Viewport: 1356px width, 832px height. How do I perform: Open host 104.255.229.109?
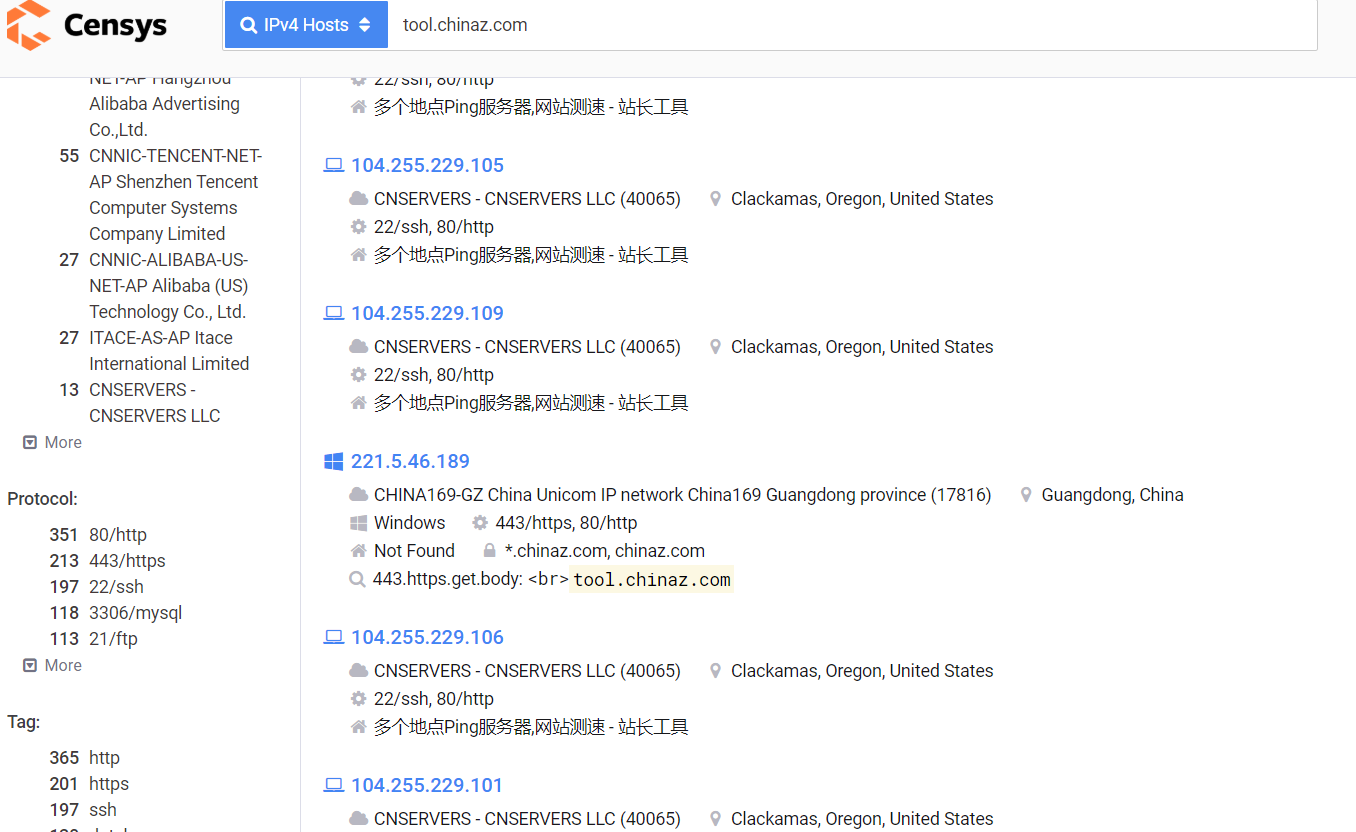point(427,313)
